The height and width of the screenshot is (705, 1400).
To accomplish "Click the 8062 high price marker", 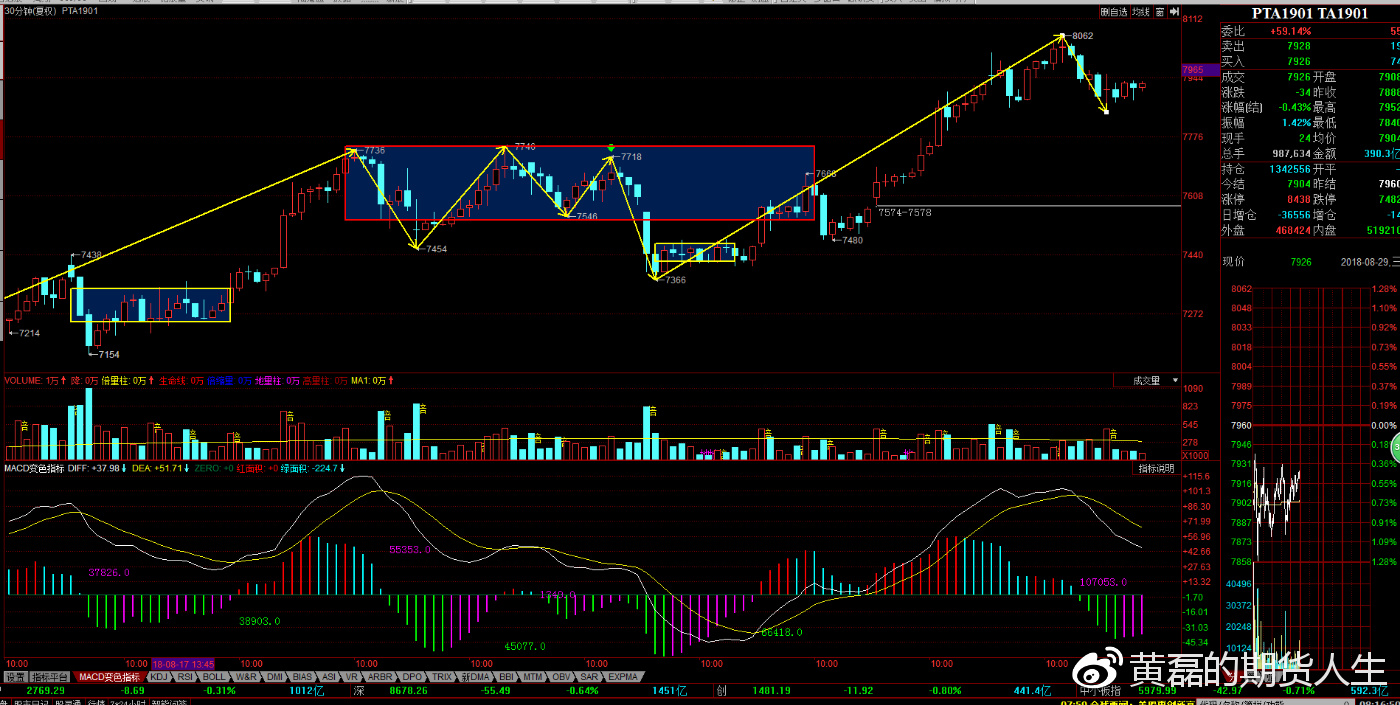I will pyautogui.click(x=1082, y=36).
